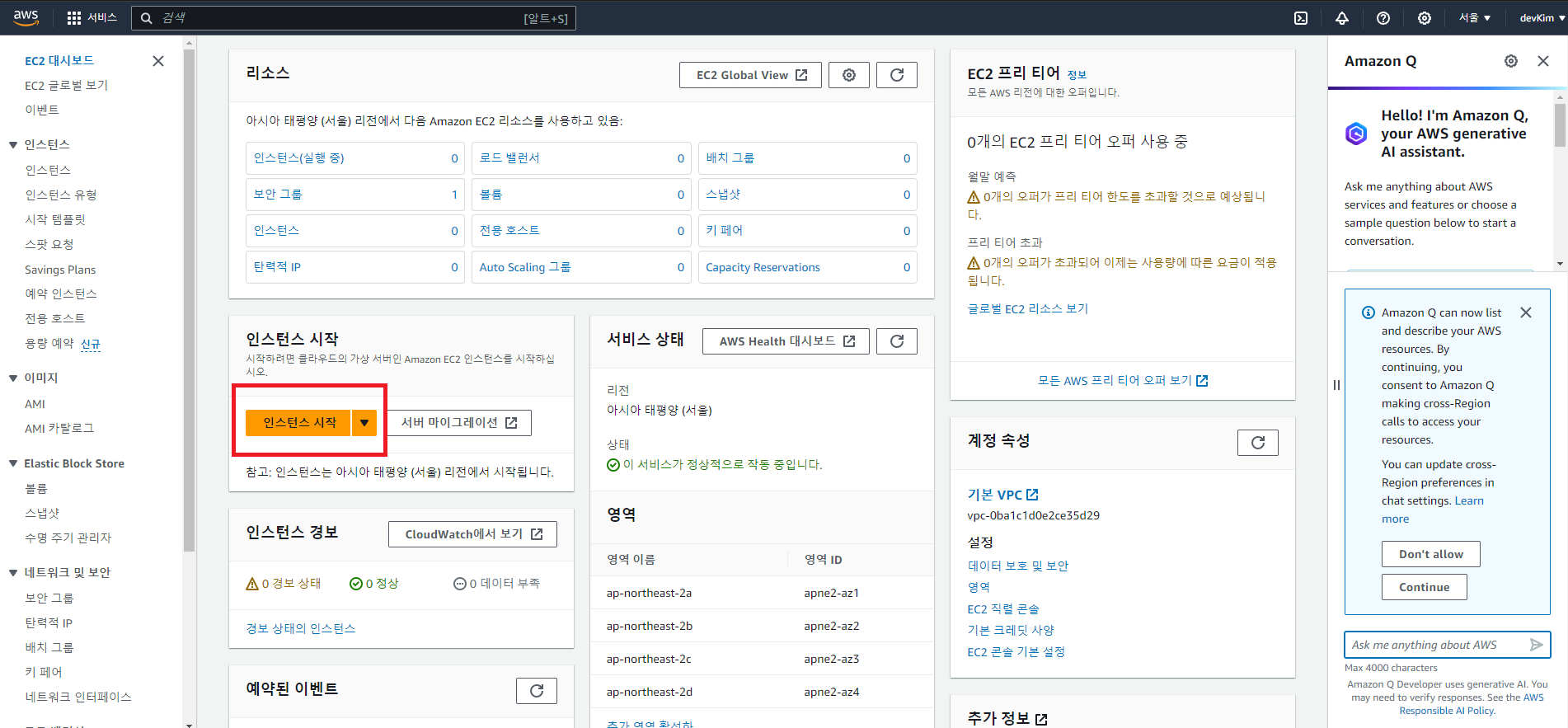The height and width of the screenshot is (728, 1568).
Task: Open the Auto Scaling 그룹 resource link
Action: pyautogui.click(x=525, y=267)
